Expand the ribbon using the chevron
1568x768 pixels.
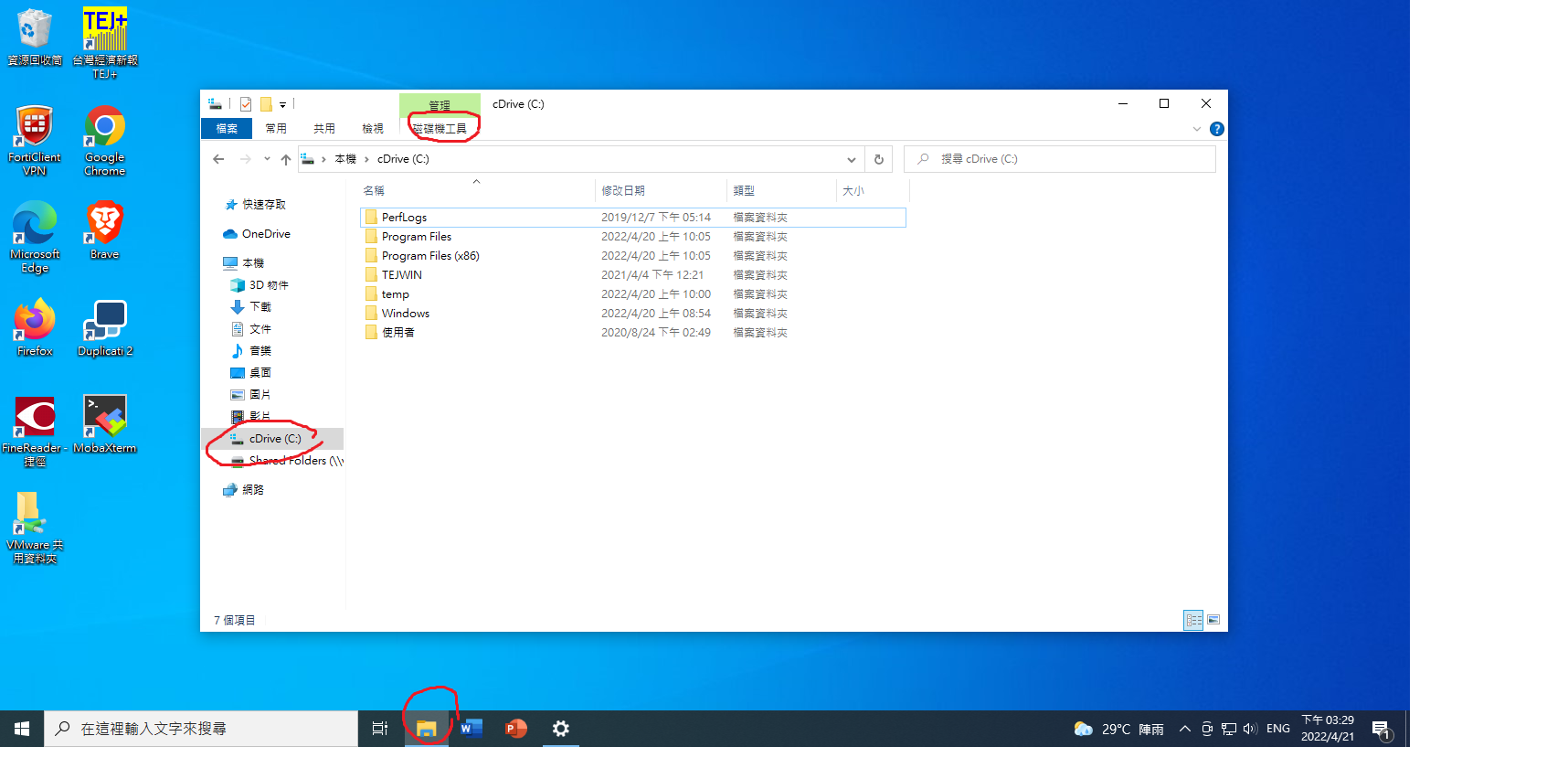(x=1197, y=129)
